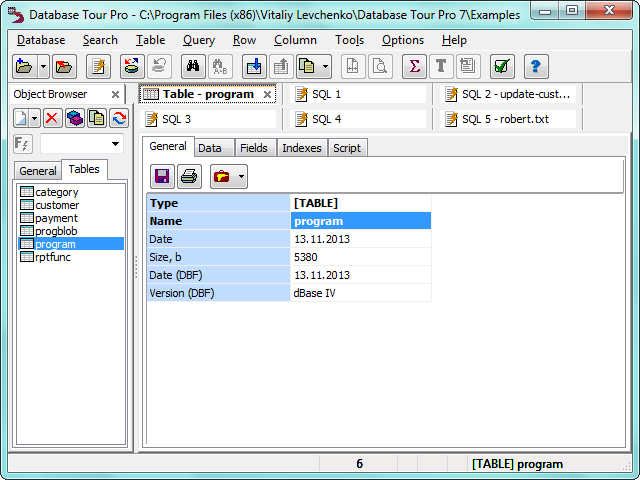The image size is (640, 480).
Task: Click the export data icon
Action: coord(281,66)
